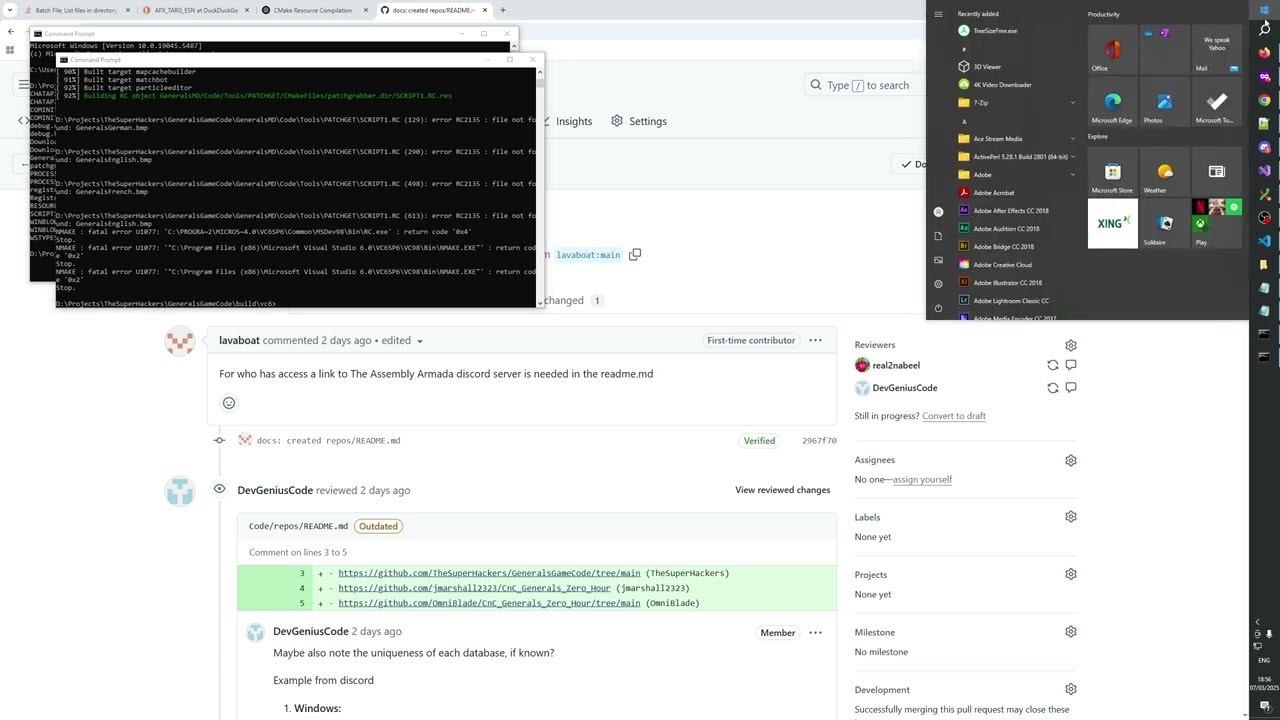Open Firefox from the taskbar
Viewport: 1280px width, 720px height.
point(1264,53)
